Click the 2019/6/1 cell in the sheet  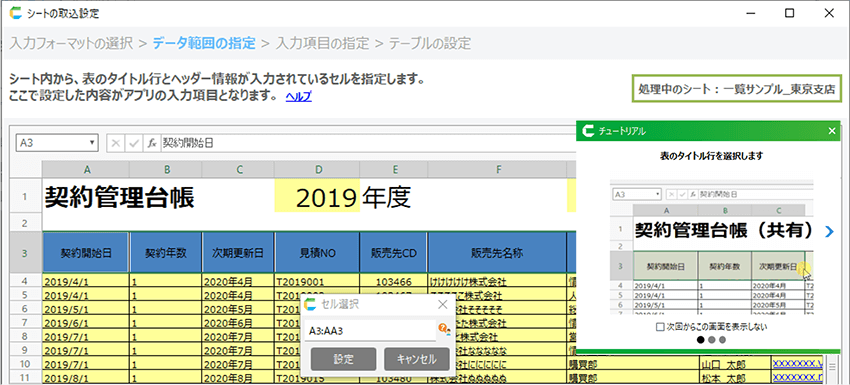pos(86,323)
